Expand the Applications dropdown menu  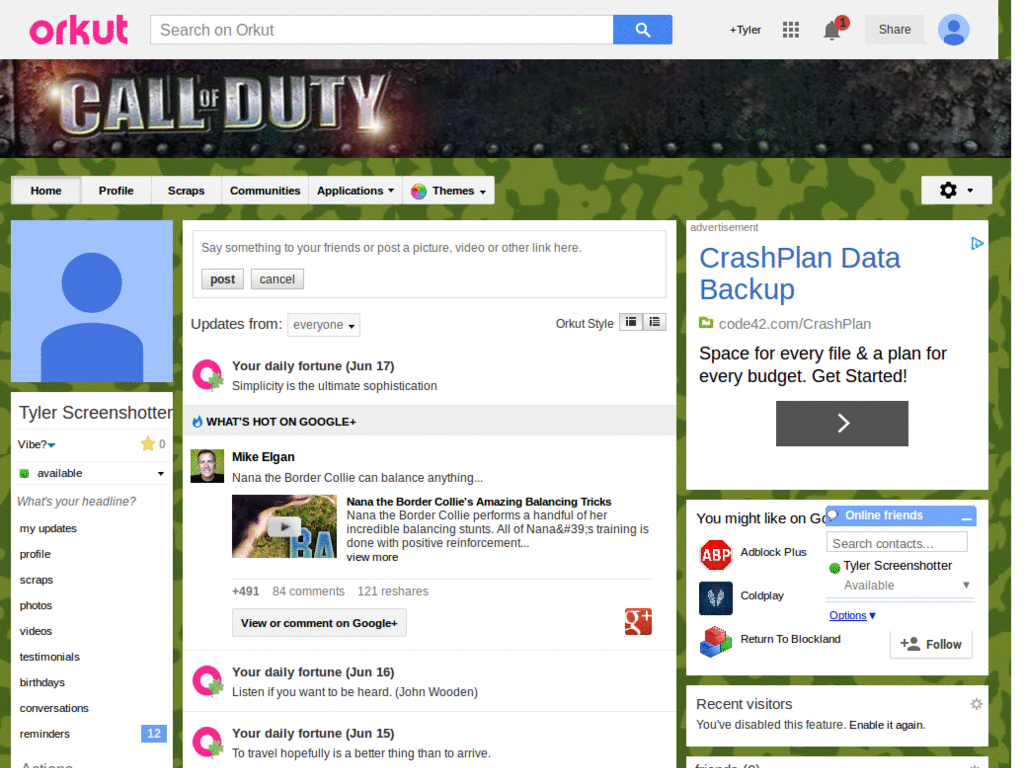pos(355,191)
